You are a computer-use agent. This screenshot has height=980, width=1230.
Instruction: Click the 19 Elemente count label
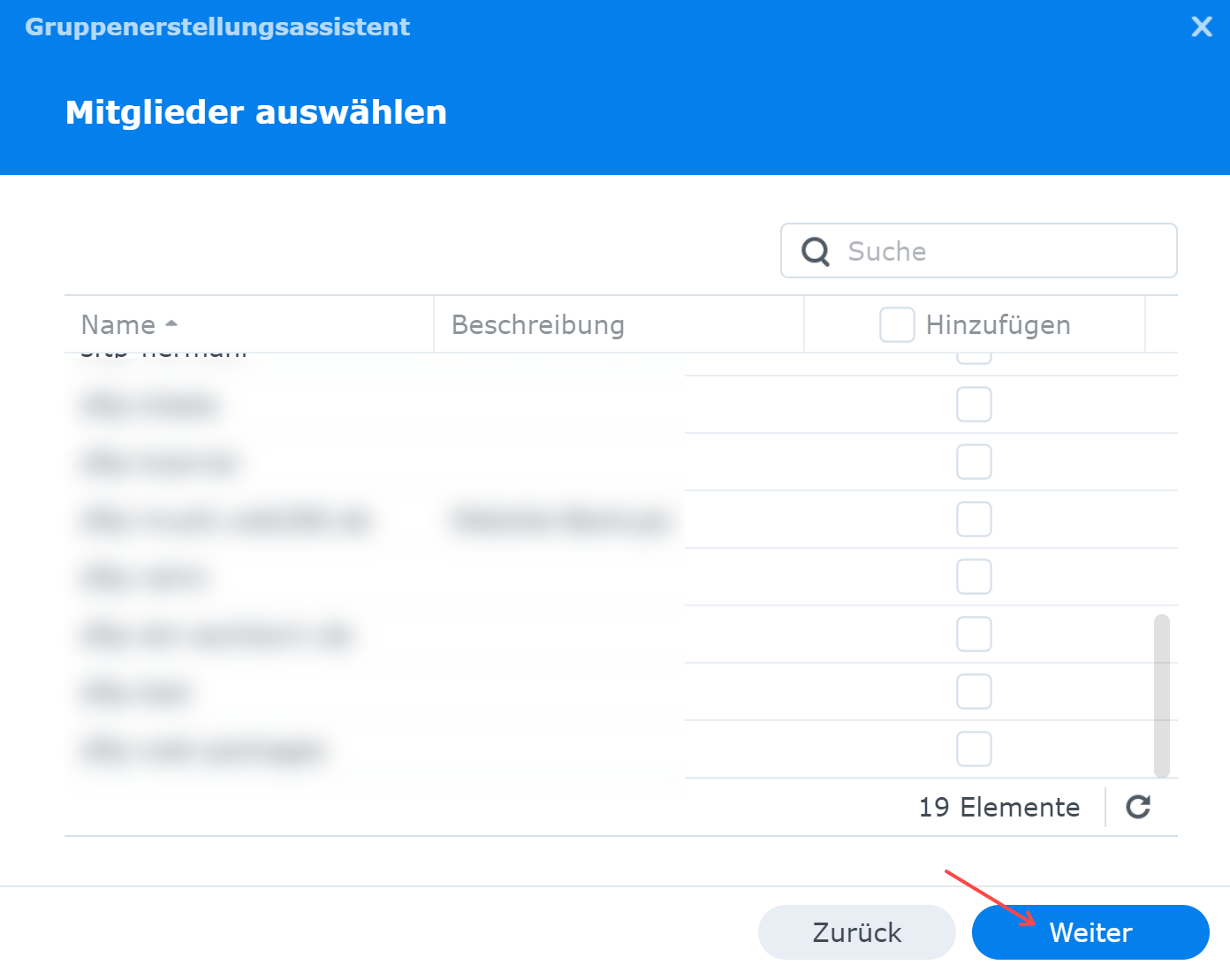coord(999,808)
